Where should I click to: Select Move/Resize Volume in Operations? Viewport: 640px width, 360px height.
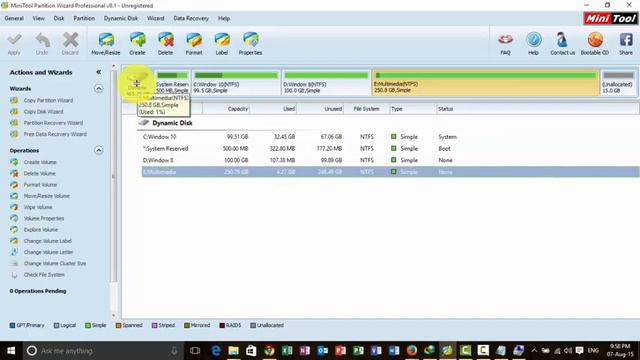47,196
